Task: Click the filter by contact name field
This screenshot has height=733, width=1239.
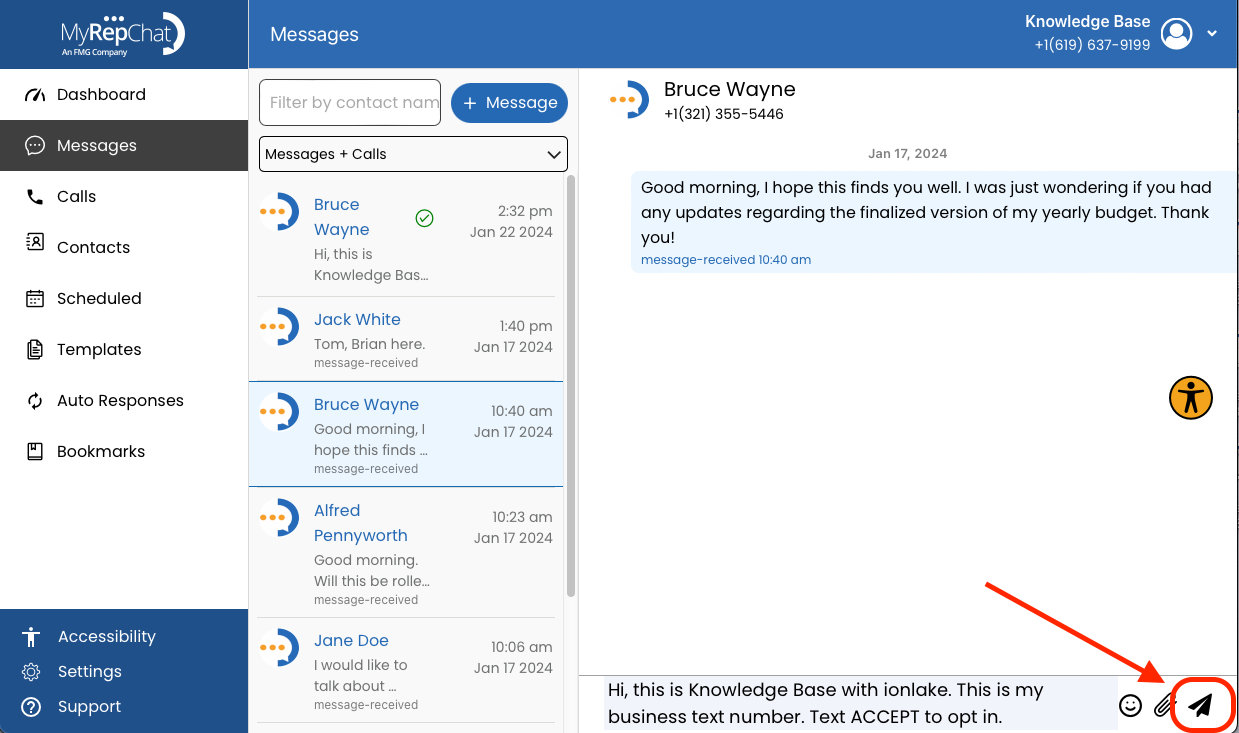Action: (x=349, y=102)
